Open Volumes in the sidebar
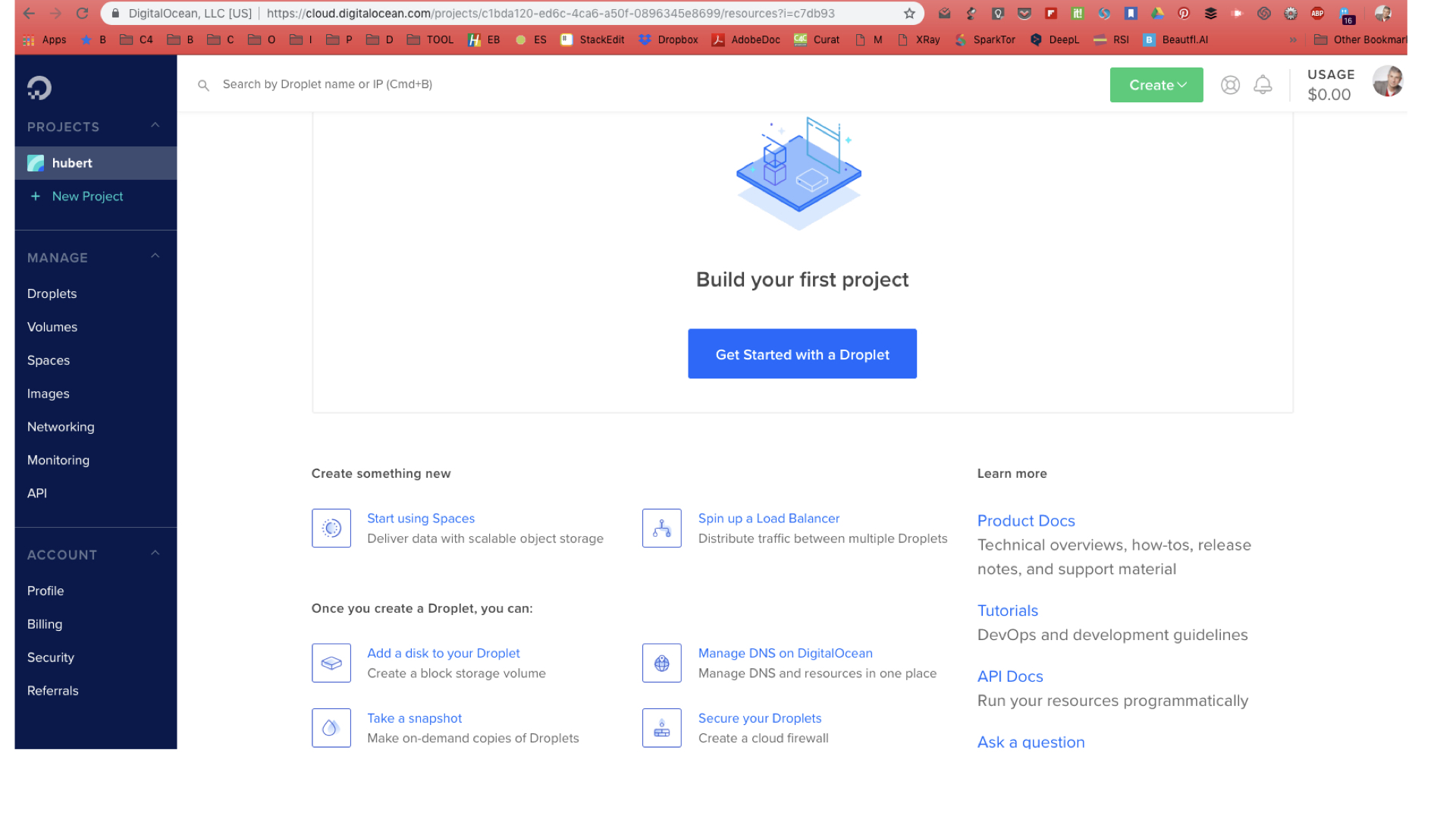The width and height of the screenshot is (1456, 819). (52, 327)
